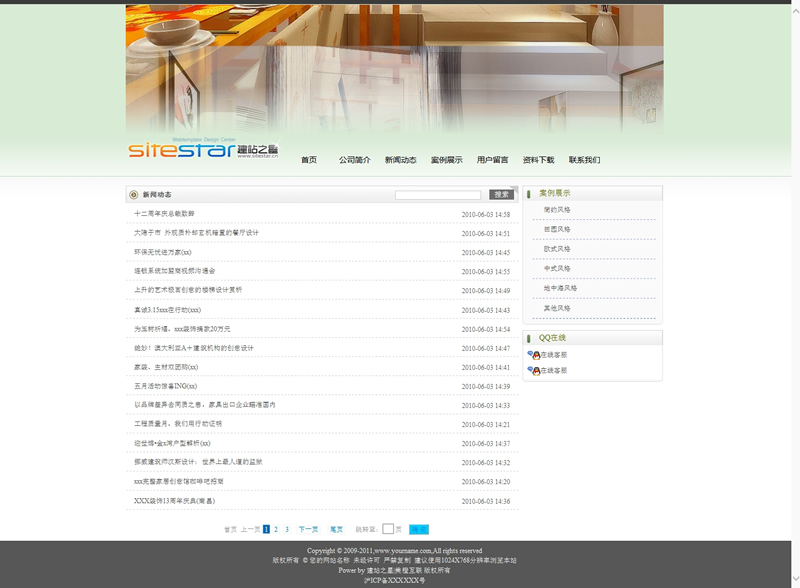Click the second 在线客服 QQ icon

click(534, 371)
